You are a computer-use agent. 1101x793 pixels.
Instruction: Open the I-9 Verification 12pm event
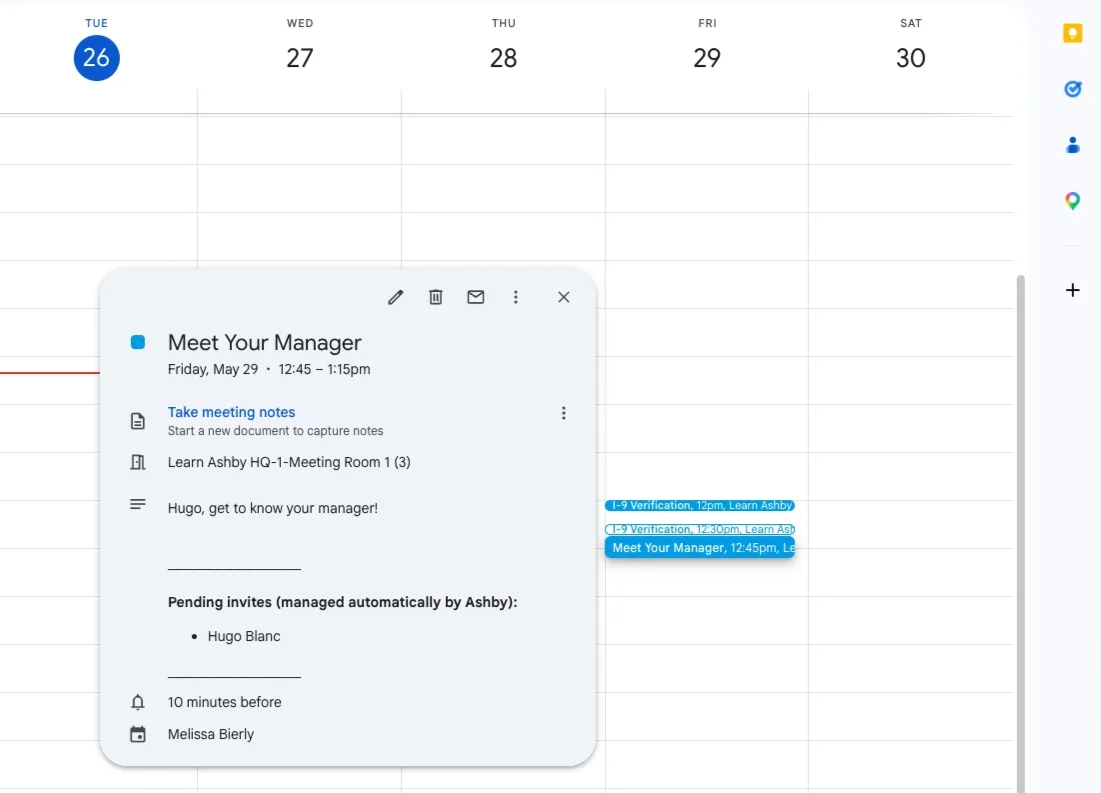(x=699, y=505)
